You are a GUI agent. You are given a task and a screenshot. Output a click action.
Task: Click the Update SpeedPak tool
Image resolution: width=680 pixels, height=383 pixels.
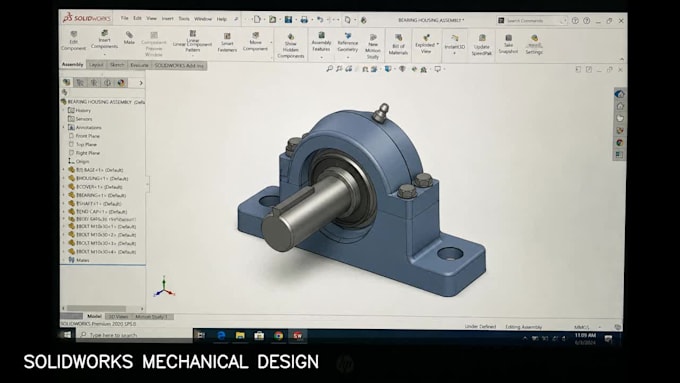click(482, 45)
